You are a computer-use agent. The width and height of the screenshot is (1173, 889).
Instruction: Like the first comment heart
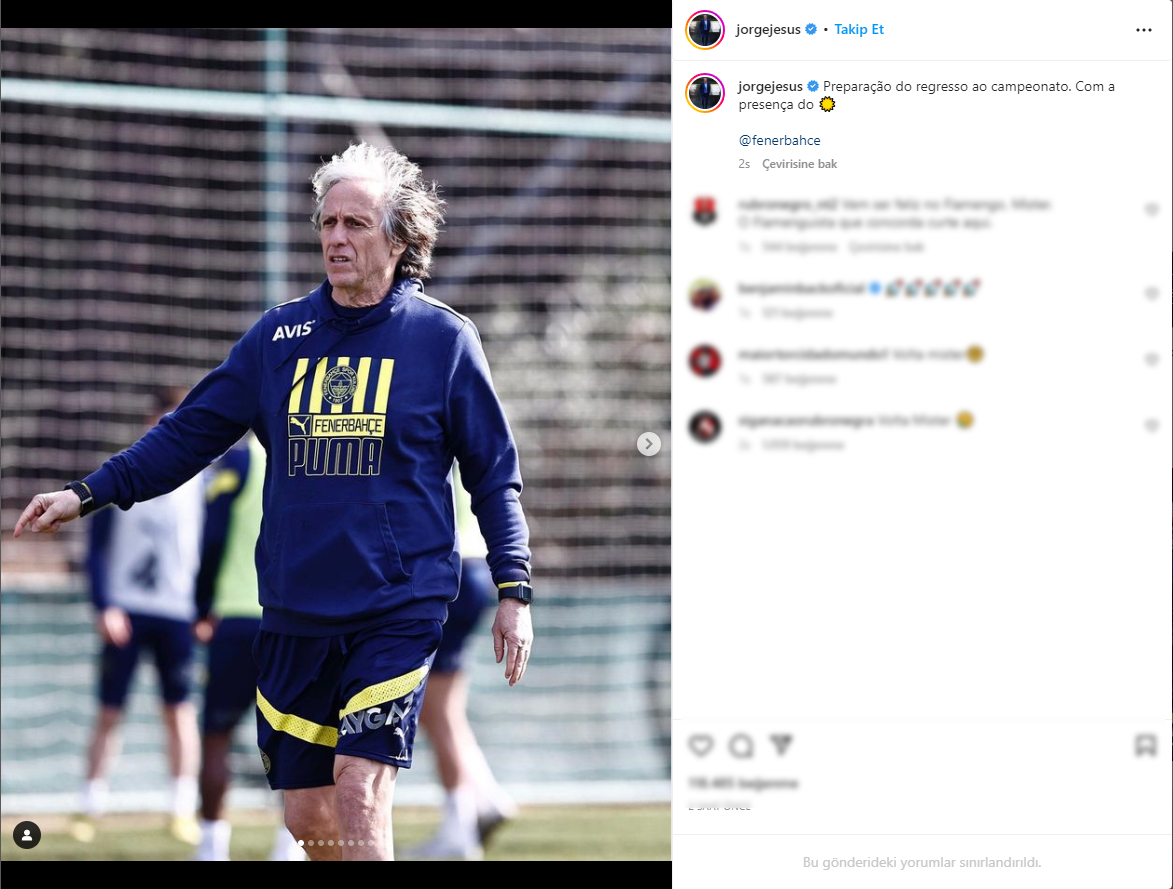[x=1151, y=210]
